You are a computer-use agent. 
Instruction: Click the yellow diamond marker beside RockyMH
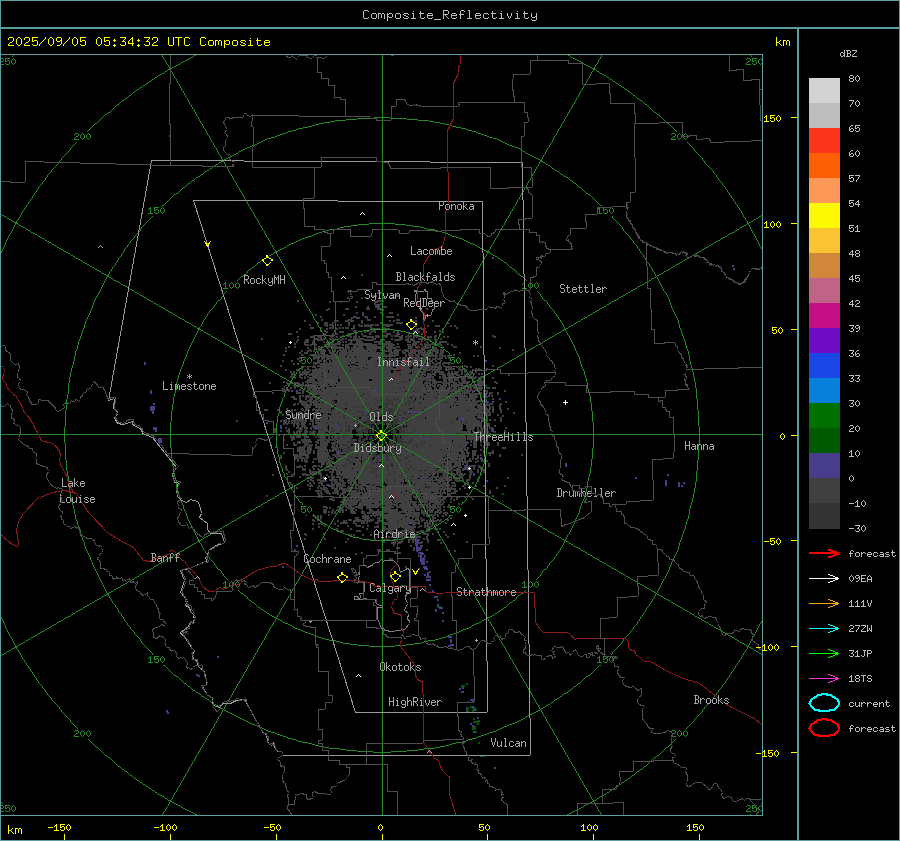pos(267,261)
